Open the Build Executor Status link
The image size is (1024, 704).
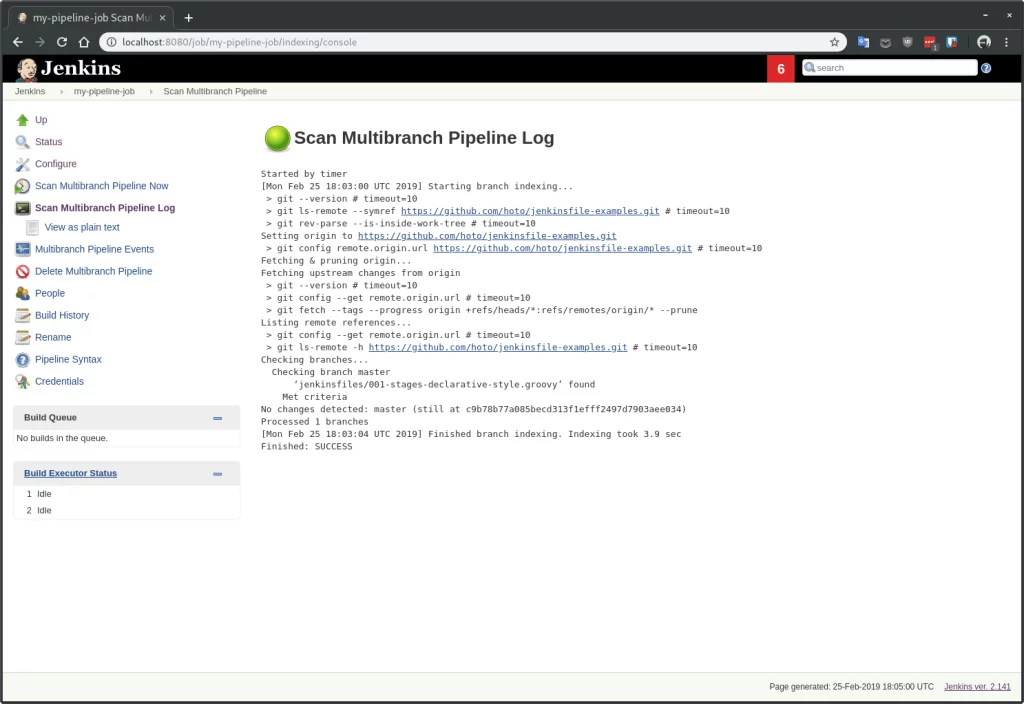[x=71, y=473]
